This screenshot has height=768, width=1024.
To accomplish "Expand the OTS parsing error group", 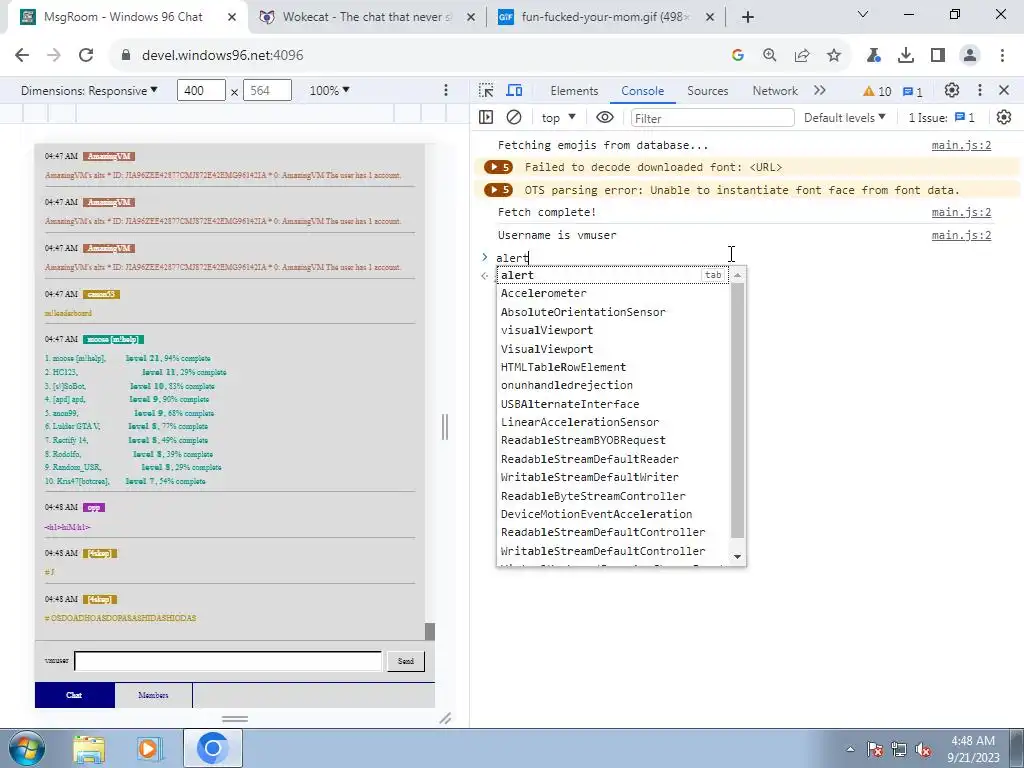I will tap(498, 190).
